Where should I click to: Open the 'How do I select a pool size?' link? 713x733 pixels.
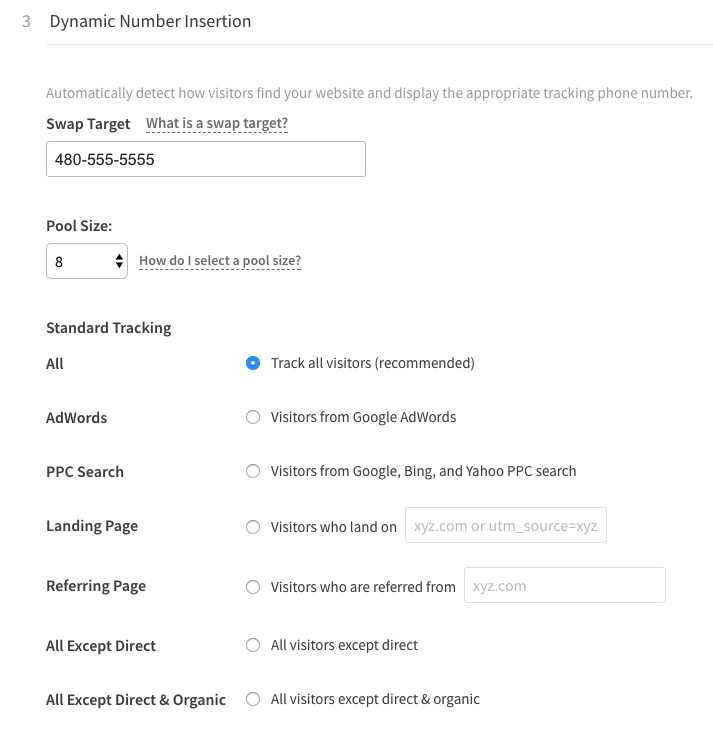point(220,260)
